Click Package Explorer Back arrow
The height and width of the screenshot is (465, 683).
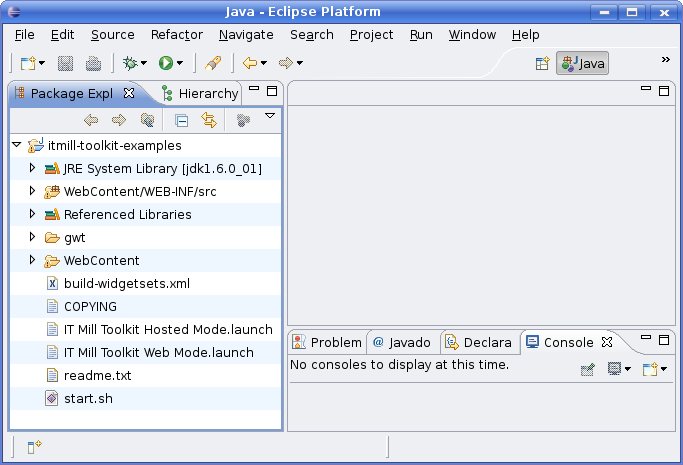(91, 120)
